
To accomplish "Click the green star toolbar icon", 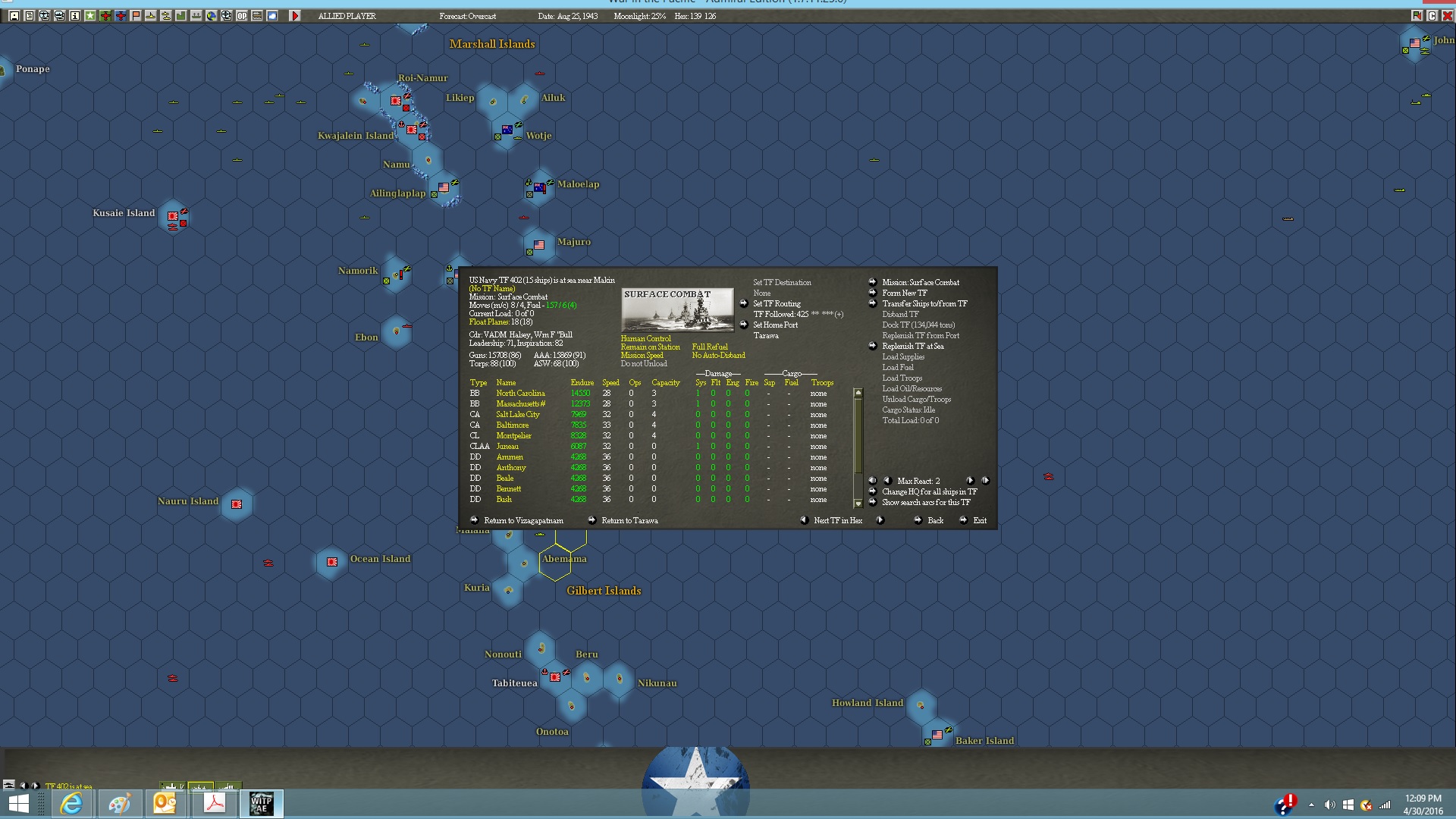I will coord(90,16).
